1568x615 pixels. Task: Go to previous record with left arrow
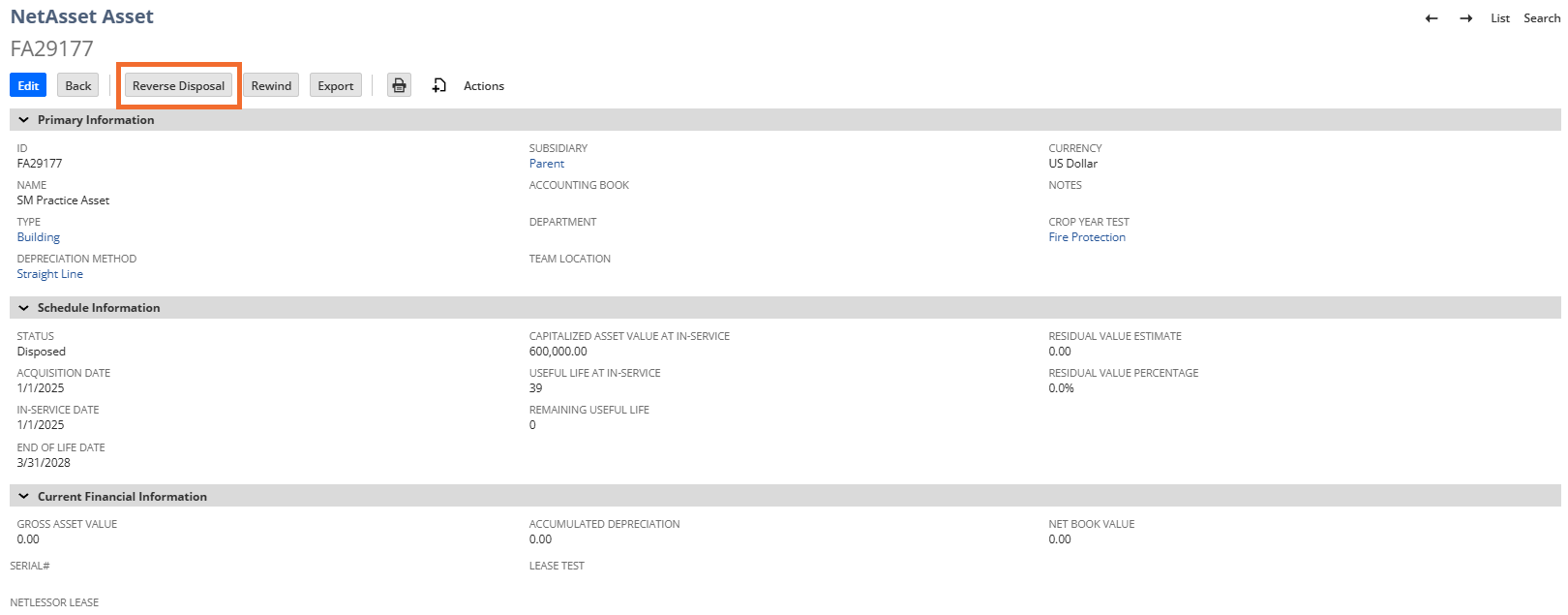(1432, 18)
